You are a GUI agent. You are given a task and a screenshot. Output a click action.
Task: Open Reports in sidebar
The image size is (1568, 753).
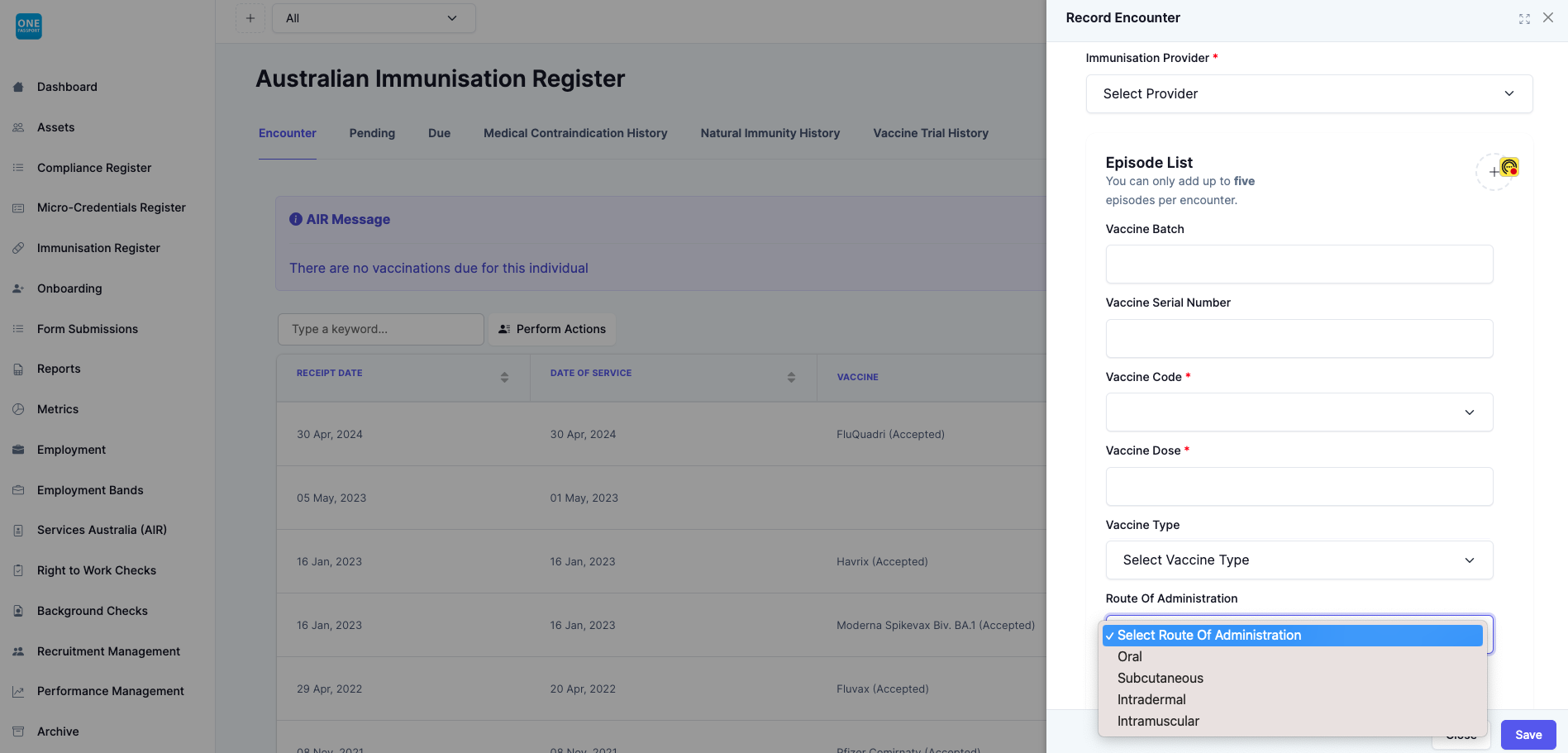coord(59,369)
